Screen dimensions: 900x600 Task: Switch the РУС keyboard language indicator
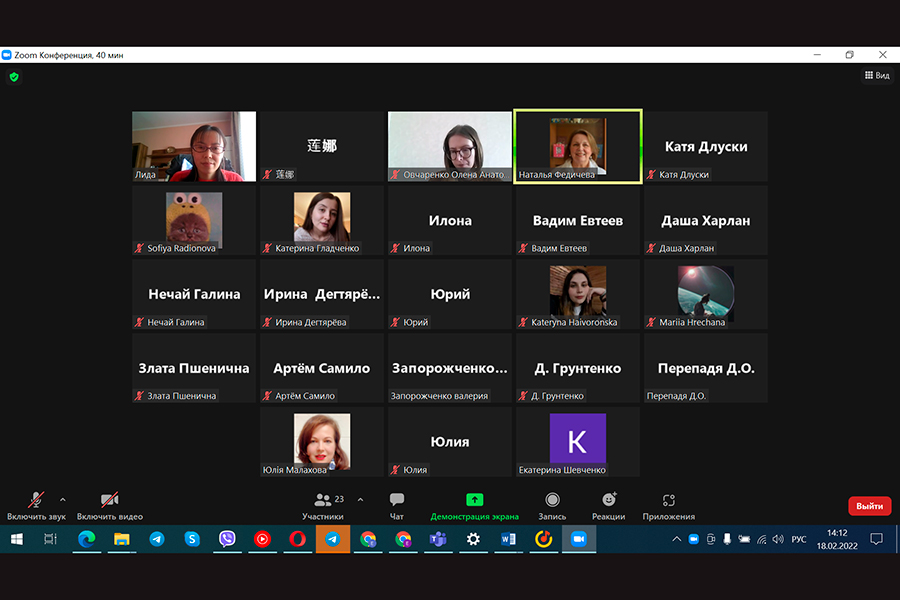pos(798,539)
